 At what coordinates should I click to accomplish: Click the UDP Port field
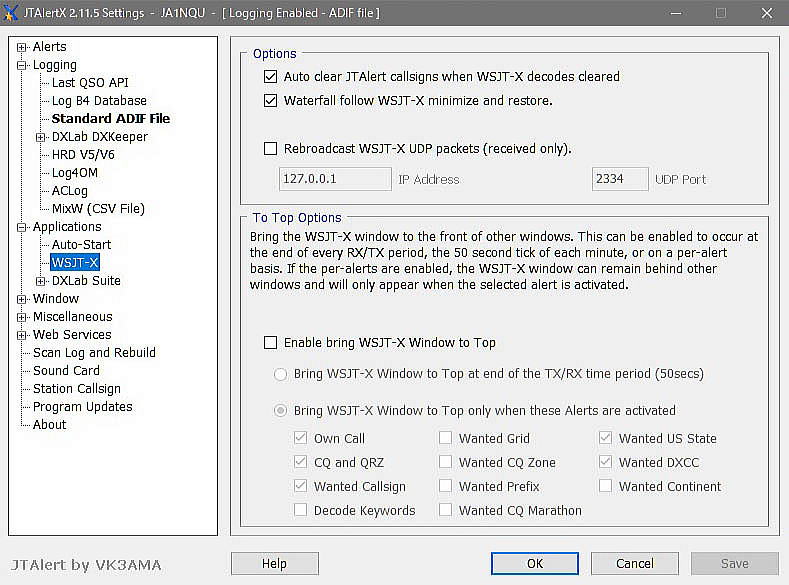621,179
